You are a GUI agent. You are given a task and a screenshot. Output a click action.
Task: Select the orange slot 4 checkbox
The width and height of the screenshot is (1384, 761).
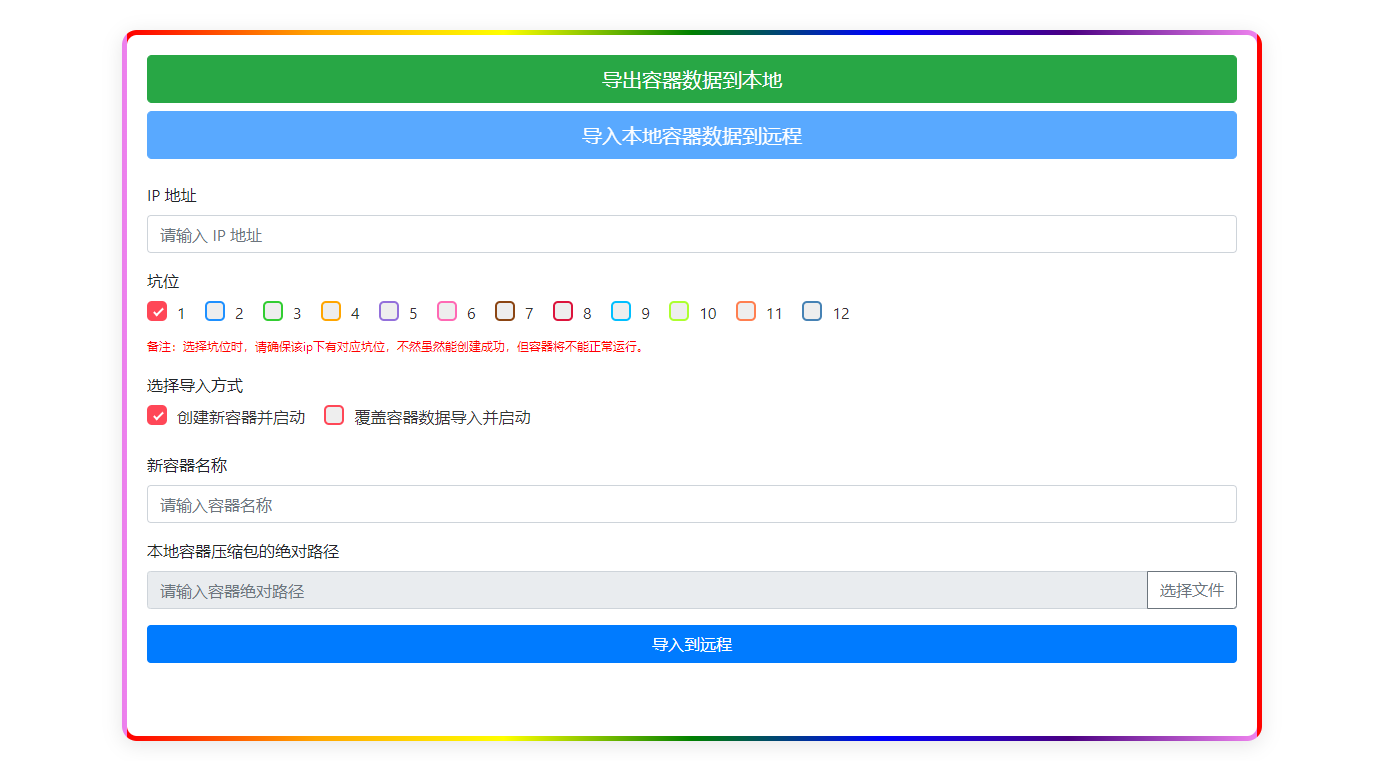pyautogui.click(x=331, y=311)
